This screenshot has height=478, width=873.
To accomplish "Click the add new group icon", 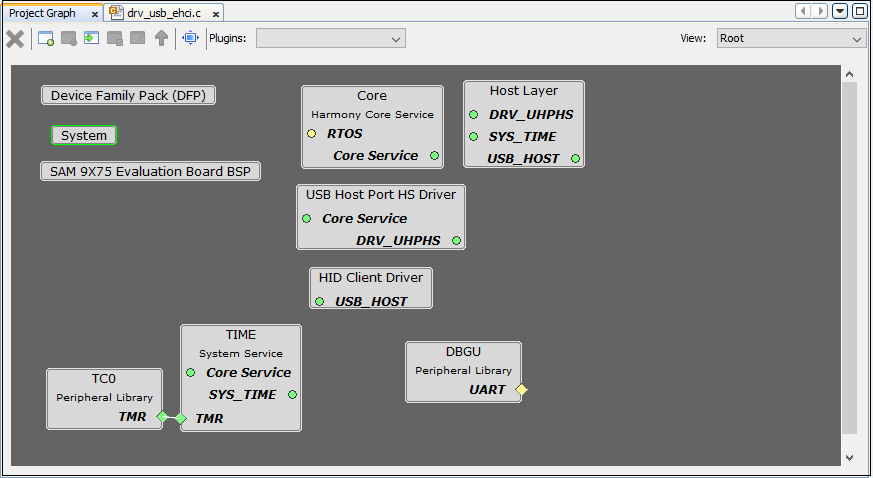I will [x=45, y=39].
